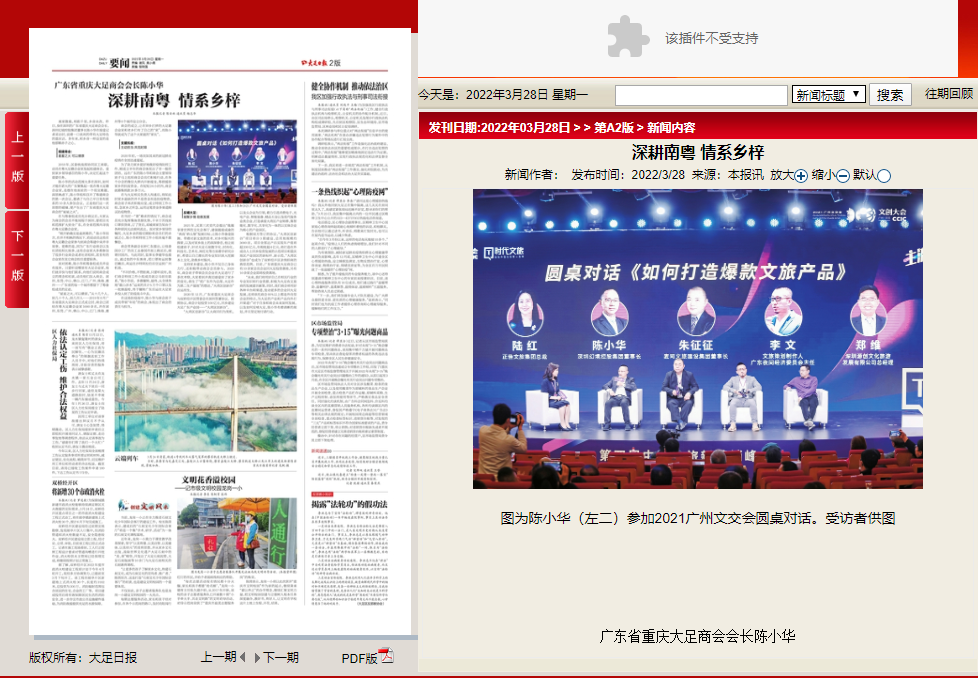Go to next page with 下一版 tab

tap(17, 259)
